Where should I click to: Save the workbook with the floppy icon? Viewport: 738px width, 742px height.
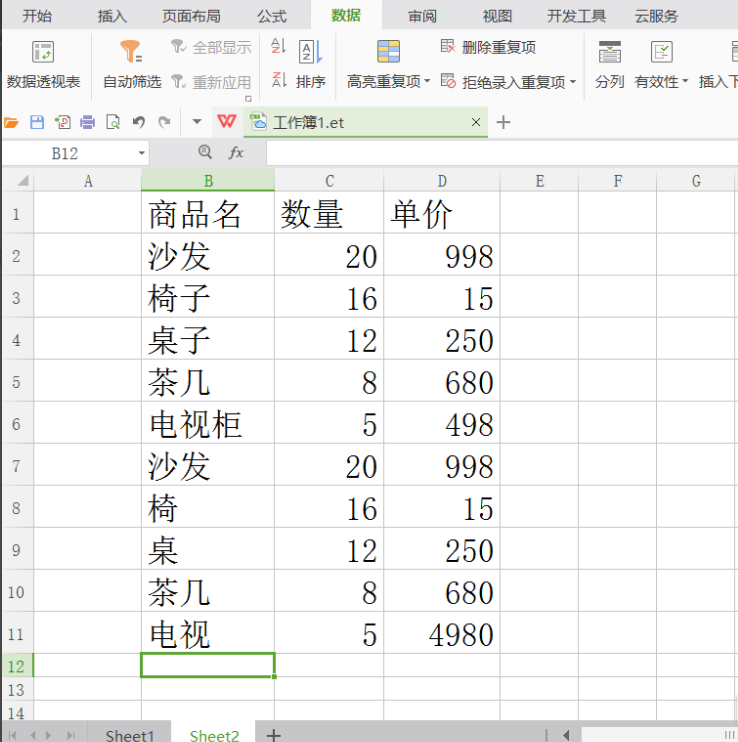click(x=37, y=123)
